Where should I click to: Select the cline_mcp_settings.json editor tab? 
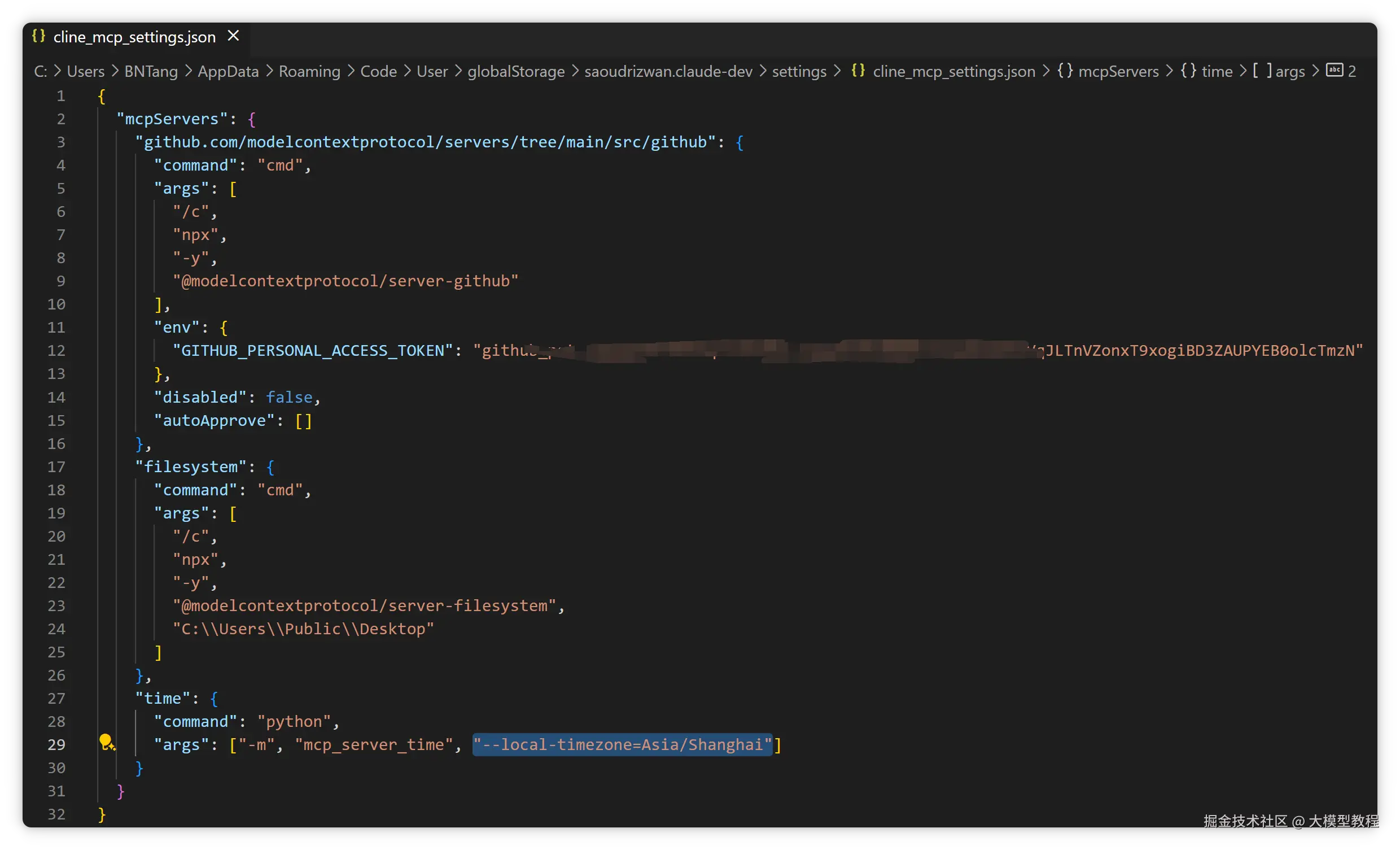[134, 37]
